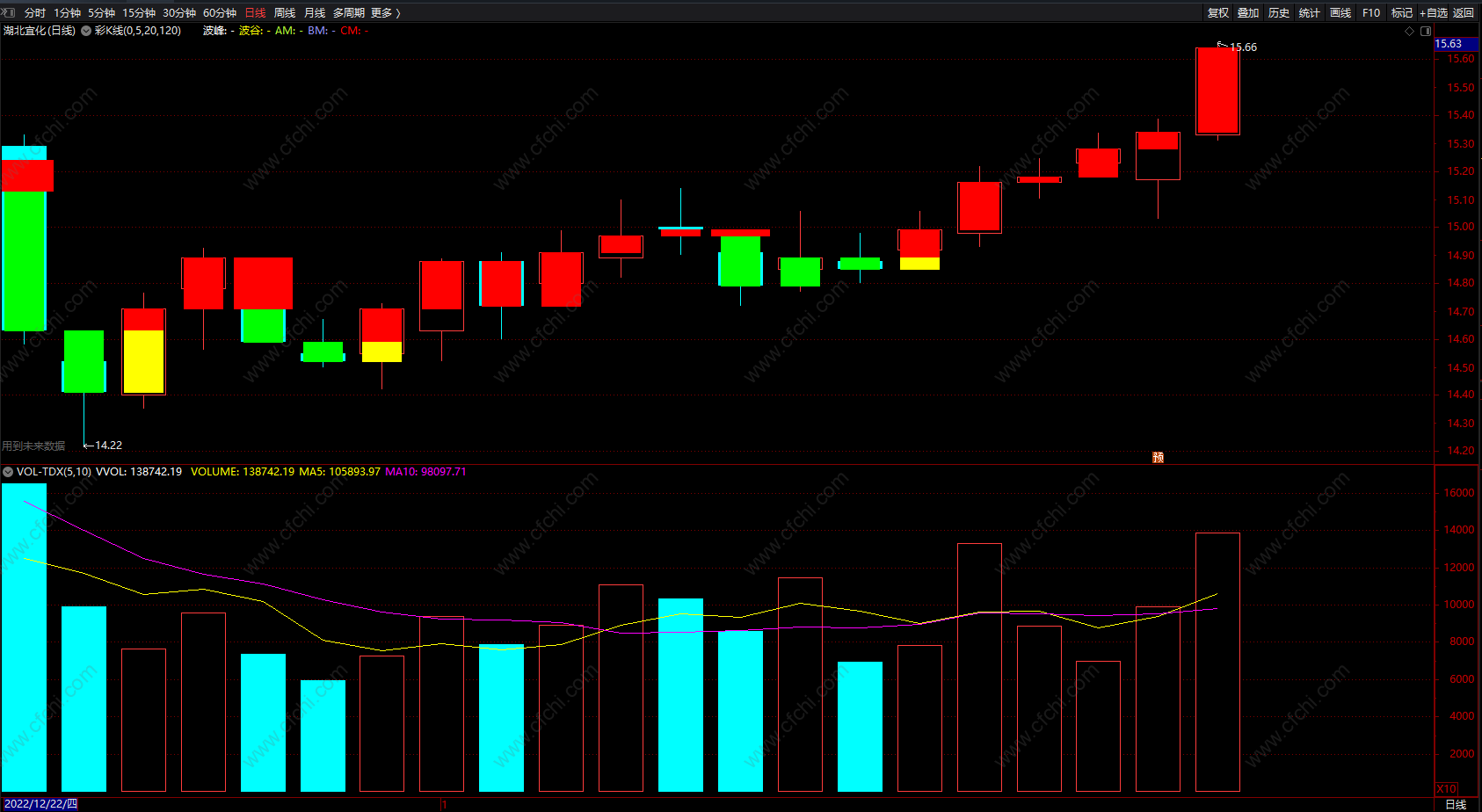
Task: Click the VOLUME: 138742.19 value
Action: (x=243, y=472)
